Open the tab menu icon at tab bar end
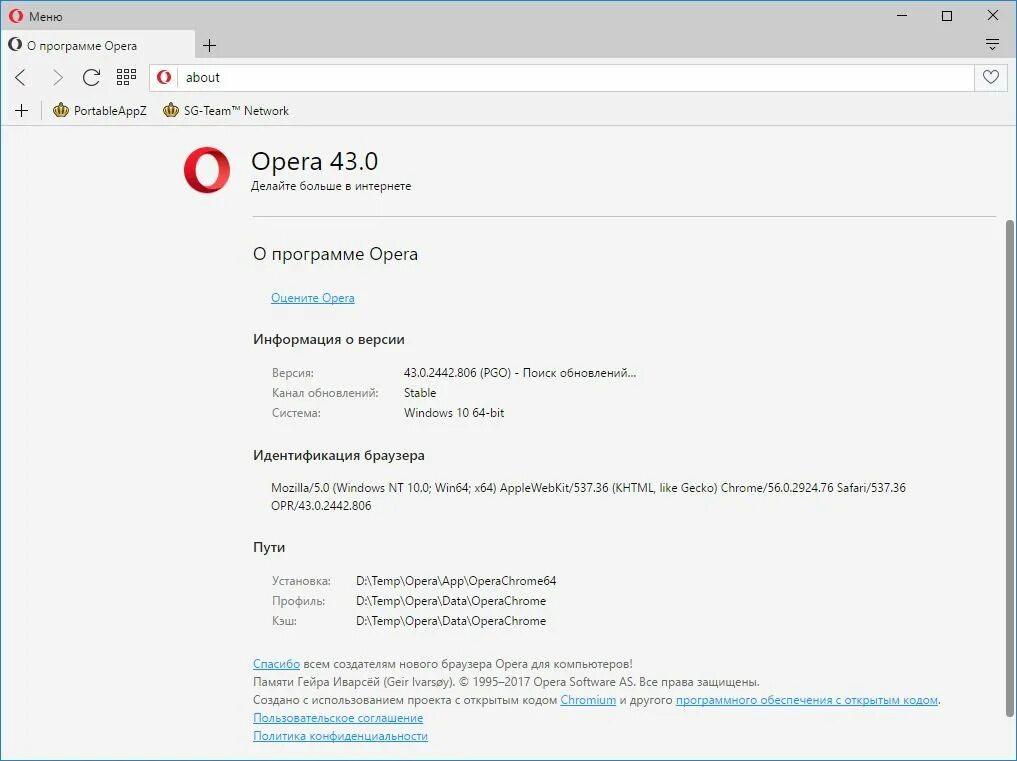The height and width of the screenshot is (761, 1017). pos(992,44)
